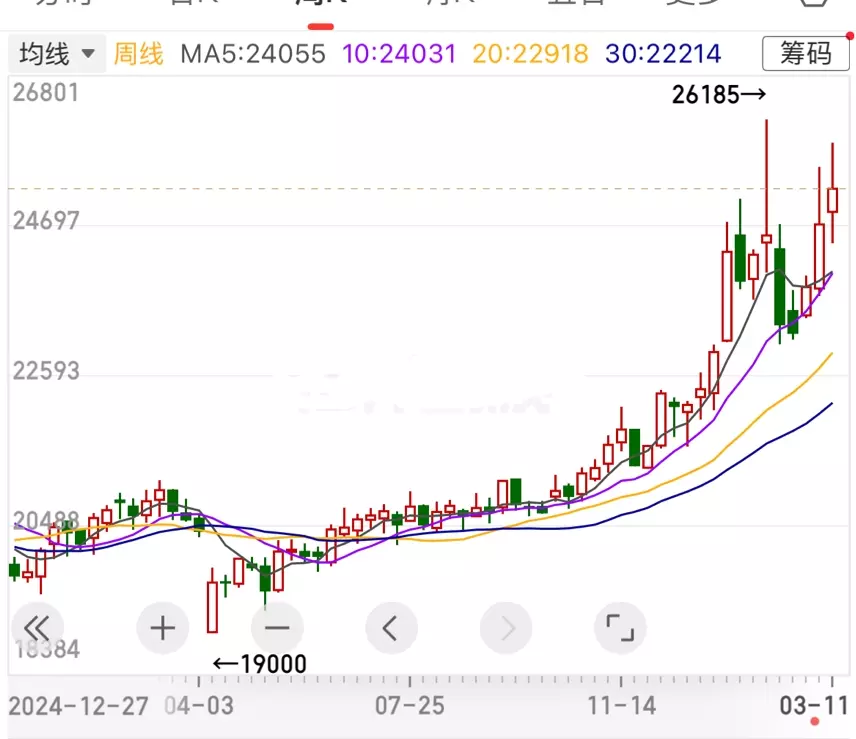This screenshot has width=856, height=739.
Task: Click the 26185 high price marker
Action: click(719, 95)
